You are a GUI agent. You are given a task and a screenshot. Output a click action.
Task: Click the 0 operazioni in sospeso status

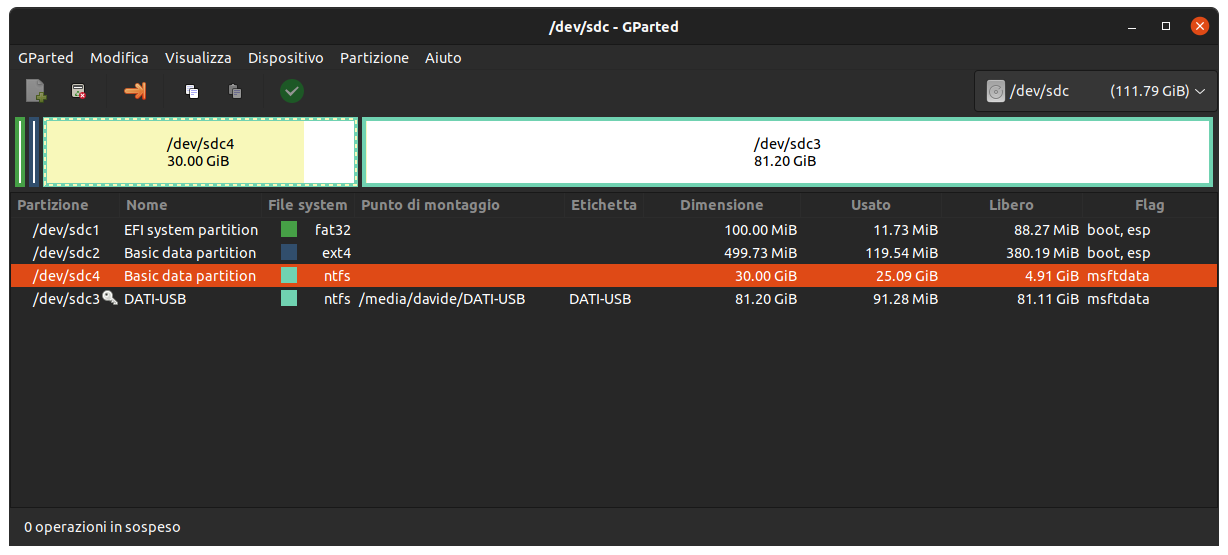(102, 526)
